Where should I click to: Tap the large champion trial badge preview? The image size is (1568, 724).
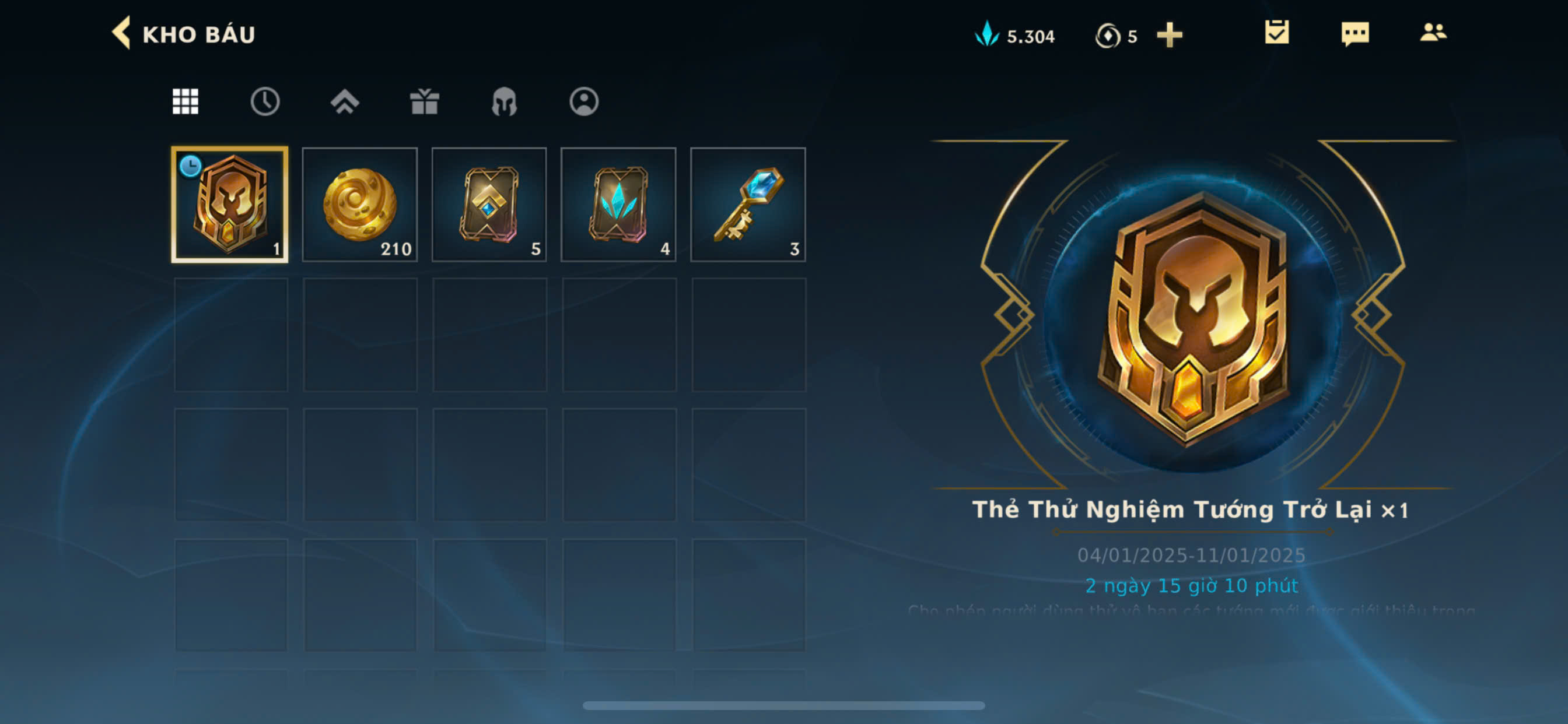[x=1193, y=317]
